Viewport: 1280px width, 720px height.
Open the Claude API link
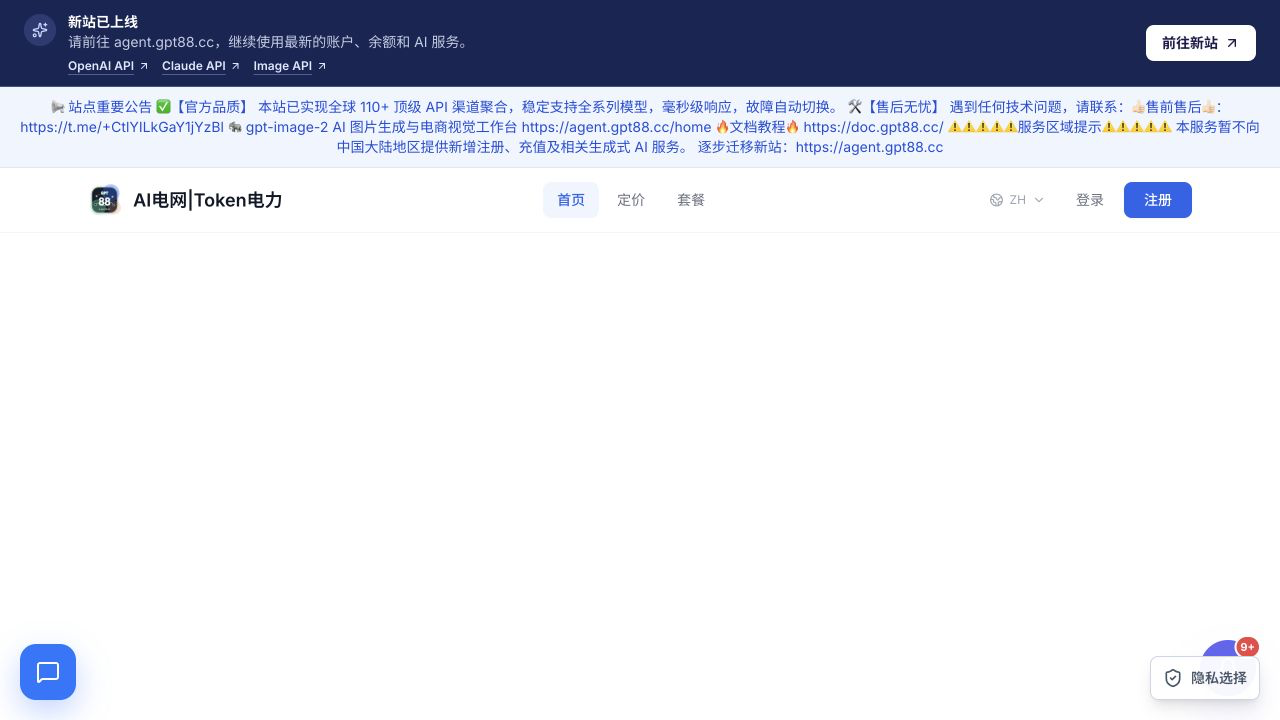click(201, 66)
